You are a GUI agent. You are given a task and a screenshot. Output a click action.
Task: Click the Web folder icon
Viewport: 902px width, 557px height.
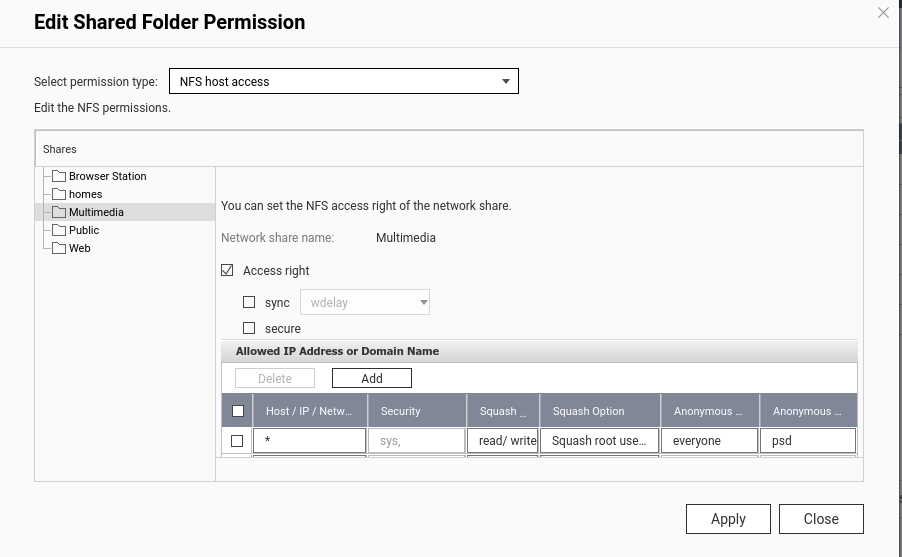click(x=59, y=248)
